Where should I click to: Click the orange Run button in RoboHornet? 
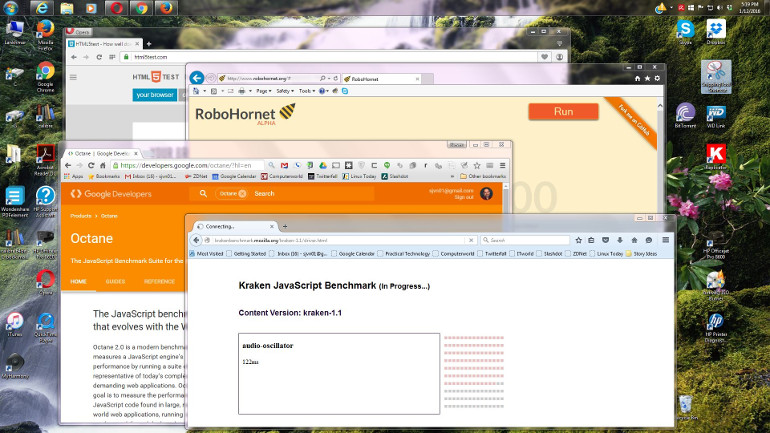563,111
